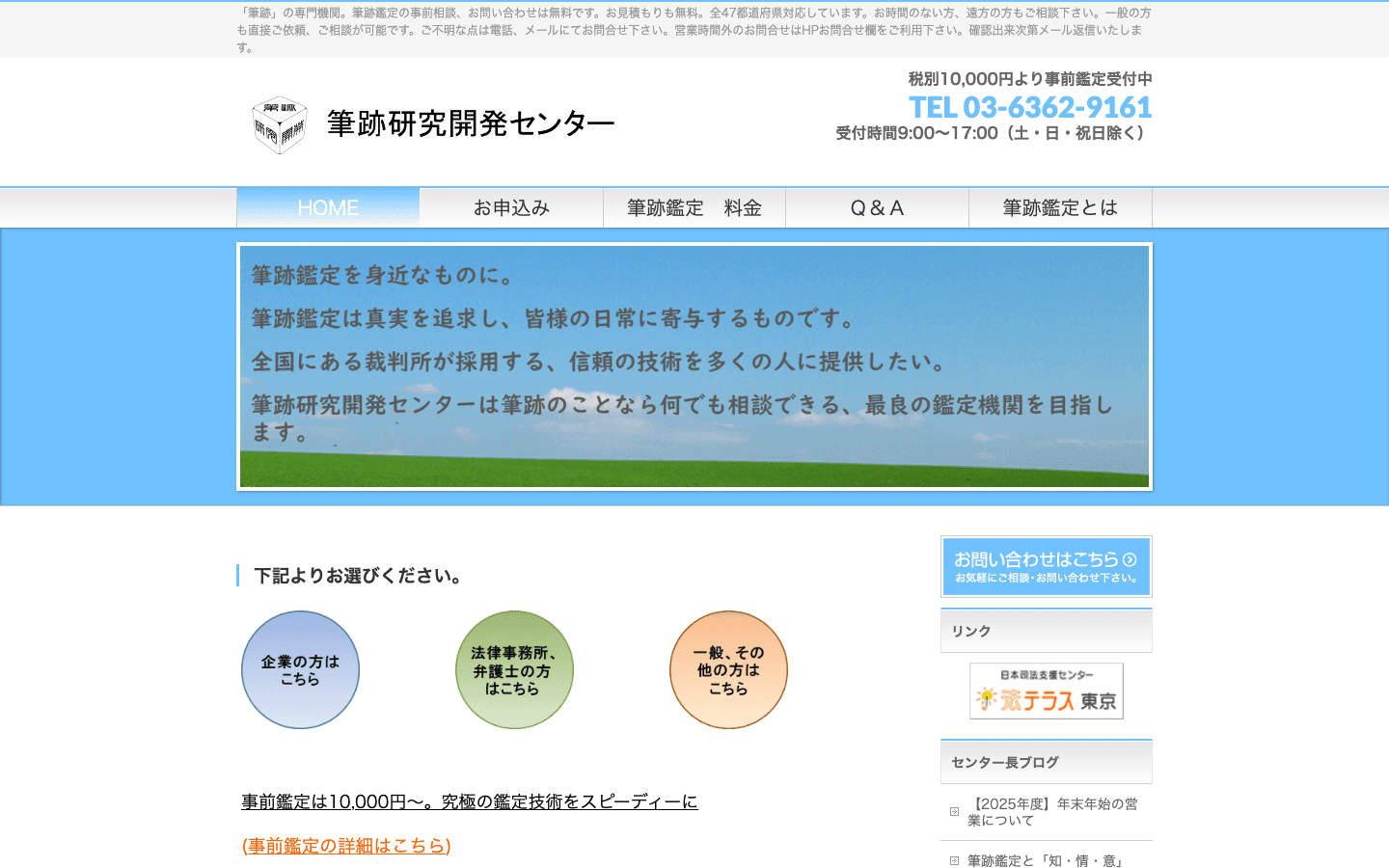
Task: Open the Q＆A menu item
Action: tap(877, 207)
